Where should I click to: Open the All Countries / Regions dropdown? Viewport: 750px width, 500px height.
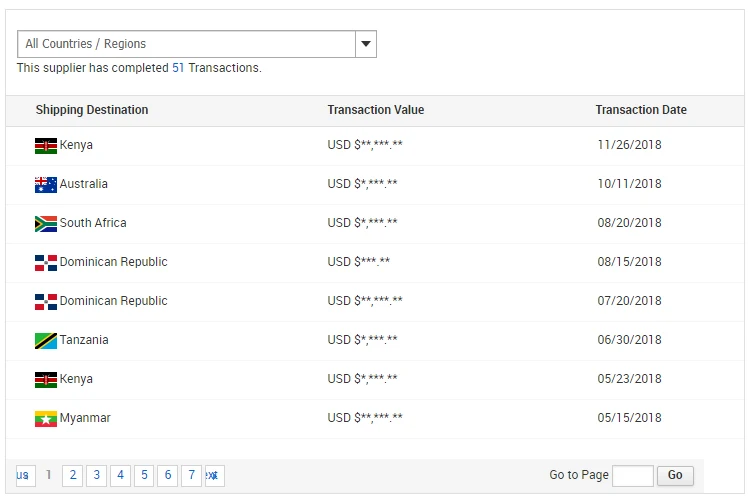tap(187, 44)
